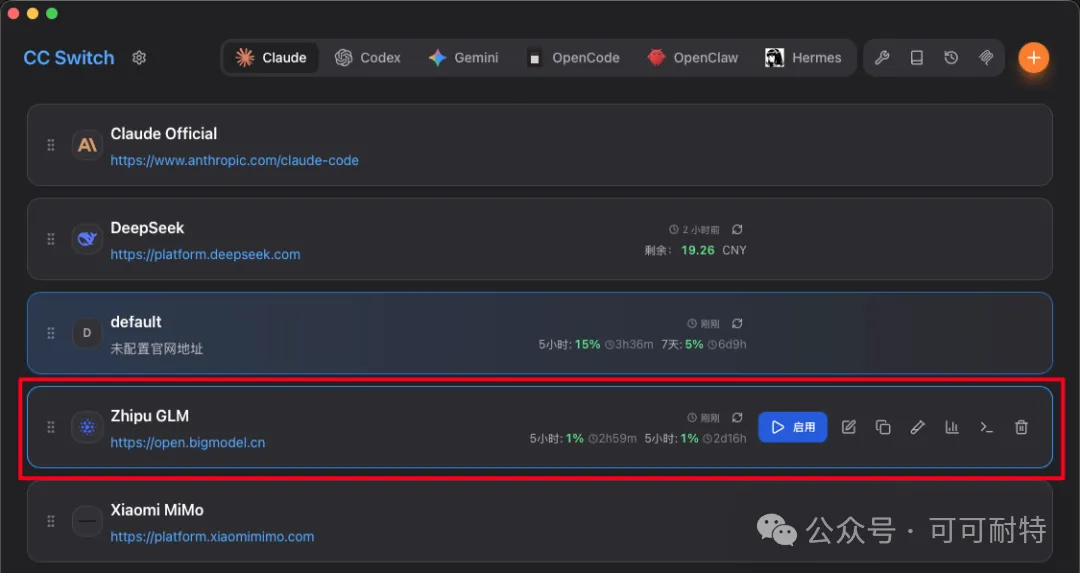Switch to the Gemini tab
The image size is (1080, 573).
pos(464,58)
